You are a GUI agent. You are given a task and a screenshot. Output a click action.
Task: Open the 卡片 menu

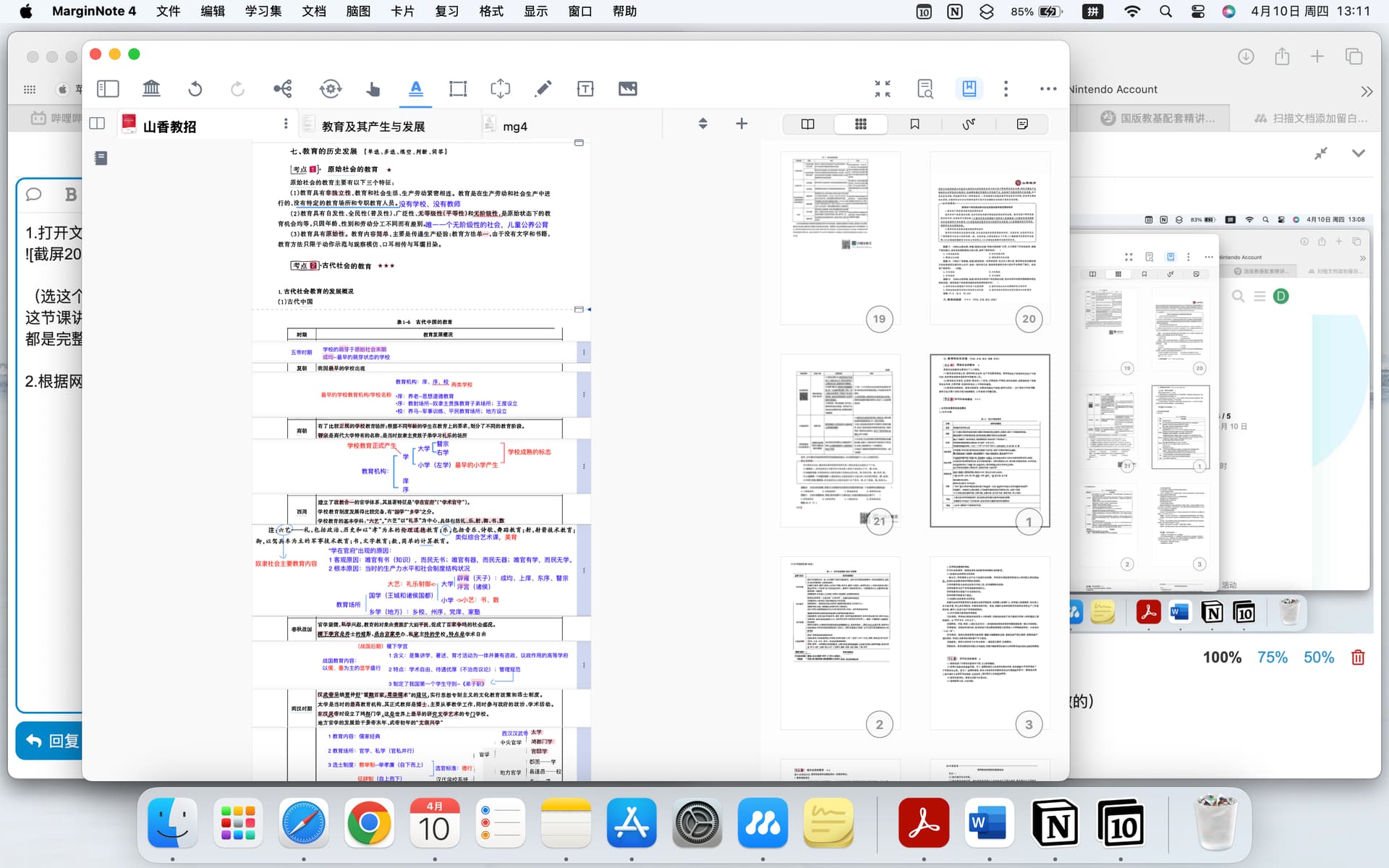(402, 12)
